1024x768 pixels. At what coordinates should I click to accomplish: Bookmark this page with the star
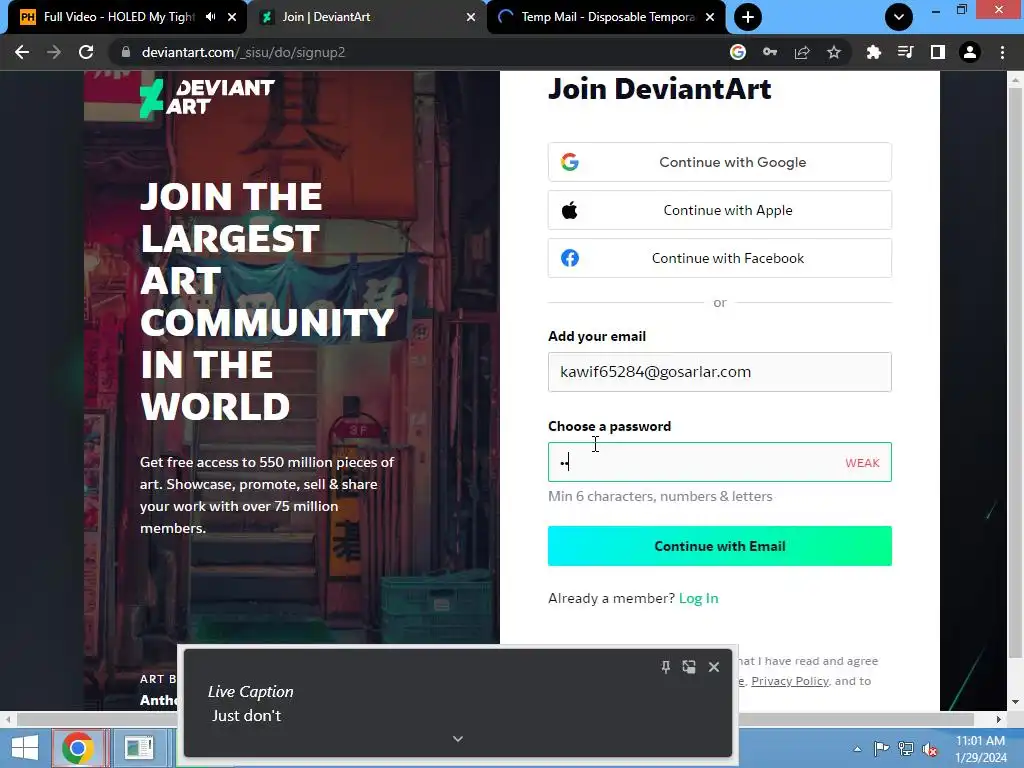coord(834,52)
